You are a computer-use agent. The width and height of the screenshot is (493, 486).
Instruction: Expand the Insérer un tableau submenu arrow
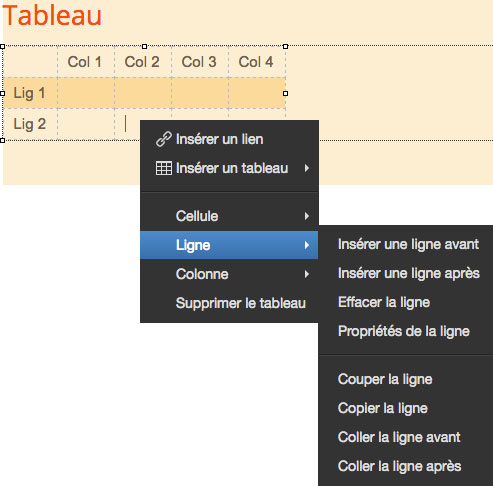307,168
